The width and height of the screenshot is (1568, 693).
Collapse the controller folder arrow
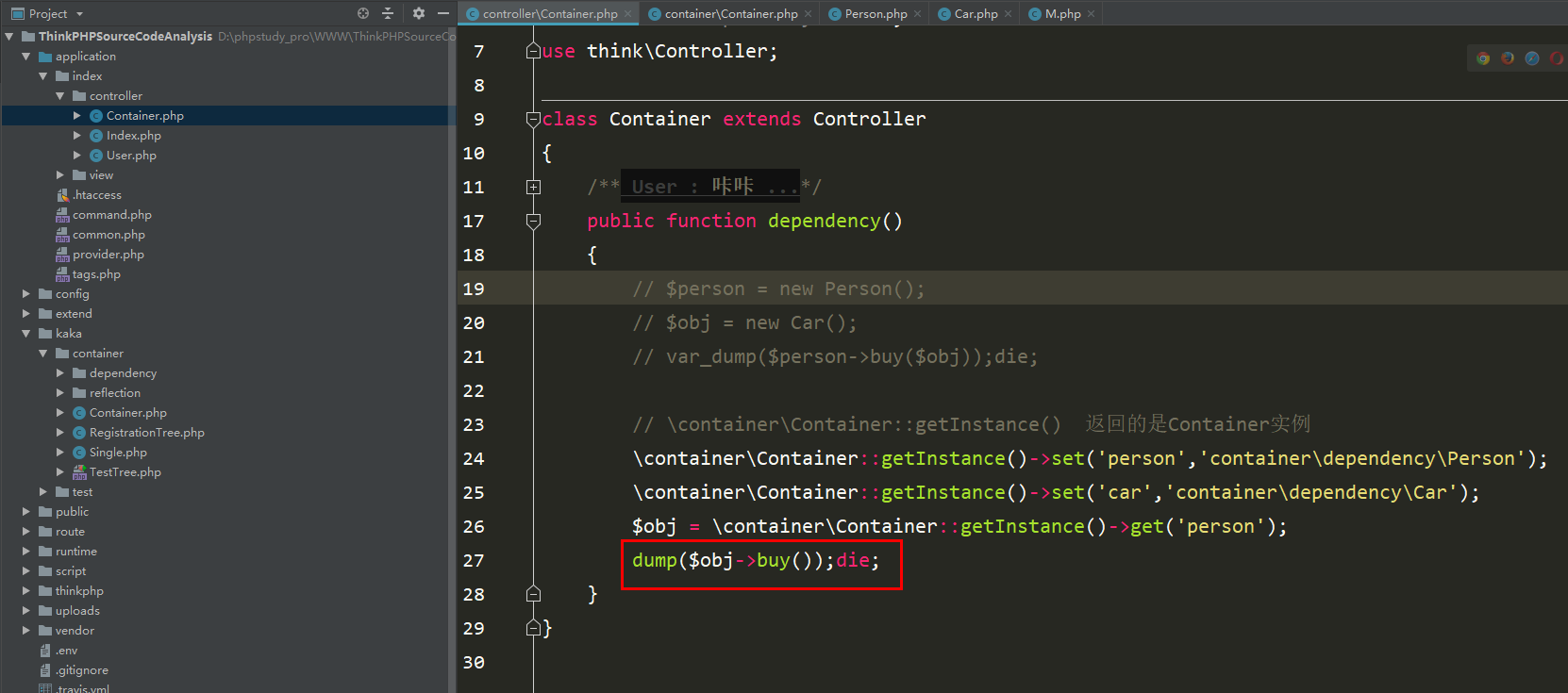coord(60,96)
